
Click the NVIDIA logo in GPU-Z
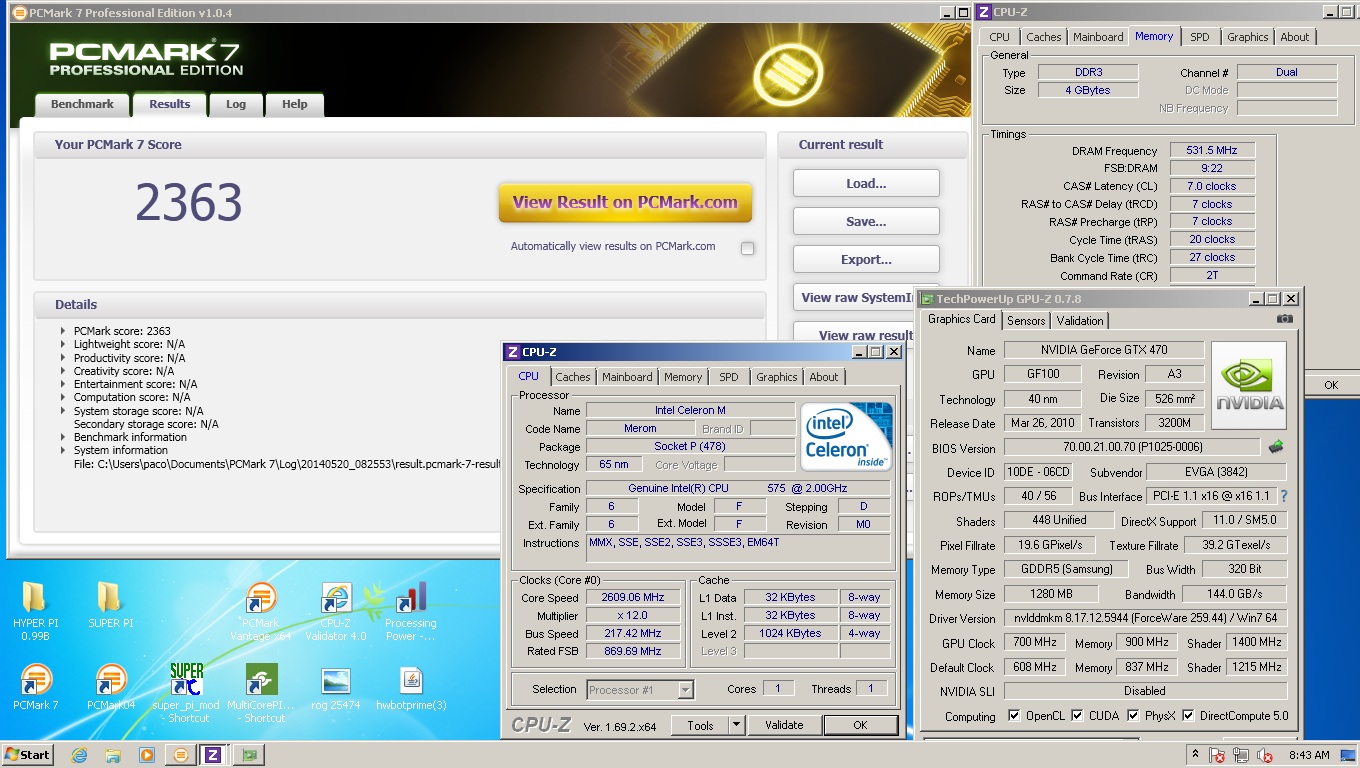[1249, 386]
